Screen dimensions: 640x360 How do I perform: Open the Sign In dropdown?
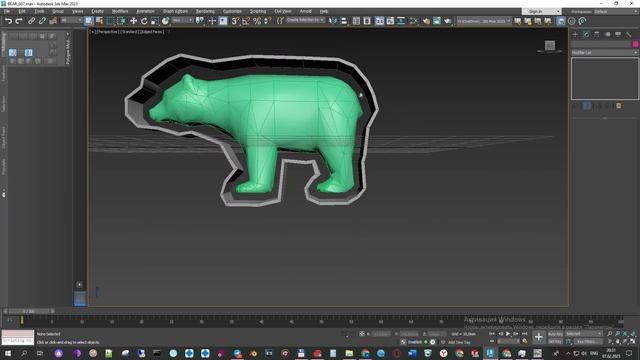(541, 11)
